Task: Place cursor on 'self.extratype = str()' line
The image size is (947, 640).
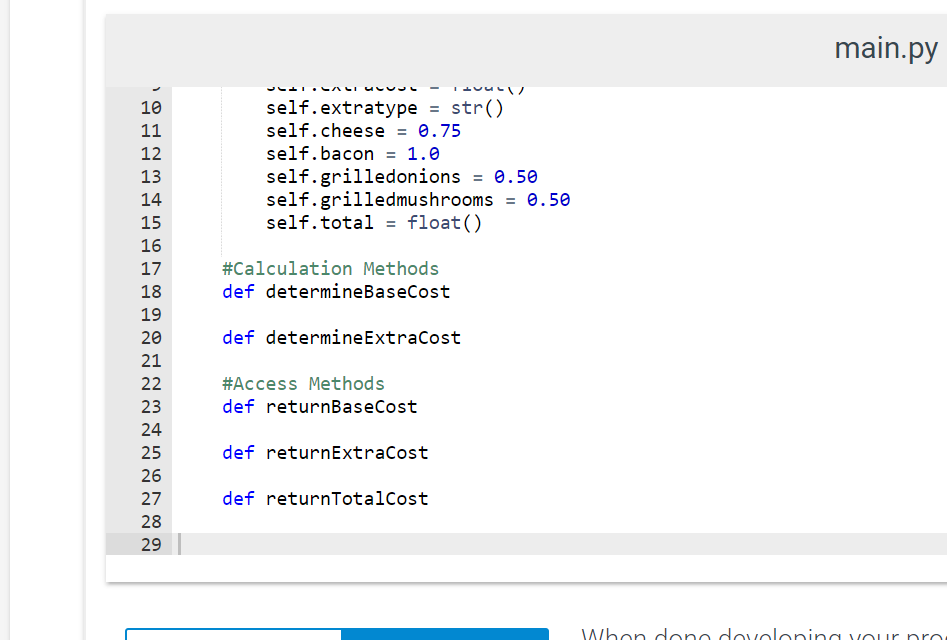Action: [385, 108]
